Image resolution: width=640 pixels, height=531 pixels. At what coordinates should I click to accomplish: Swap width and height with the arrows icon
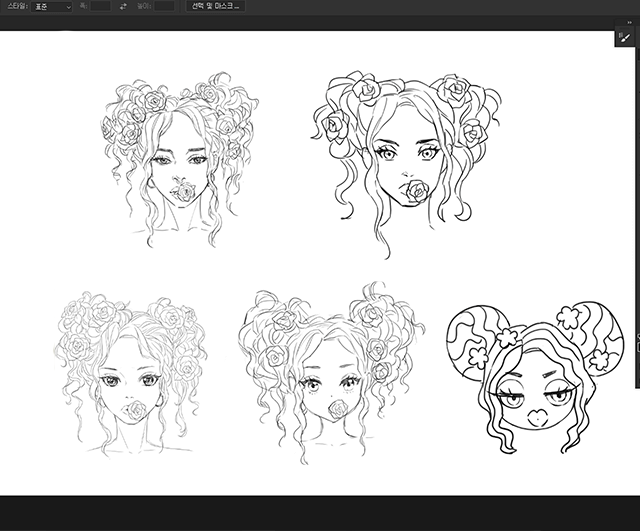123,7
